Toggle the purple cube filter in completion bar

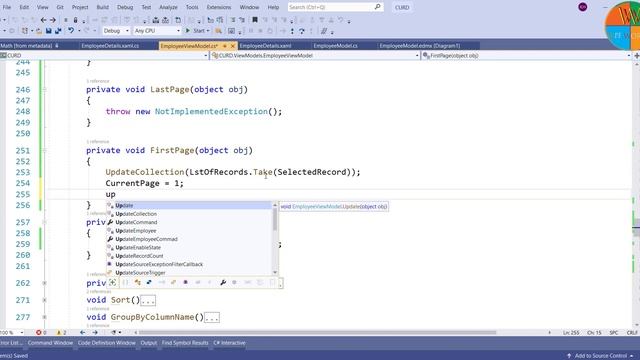pyautogui.click(x=185, y=282)
